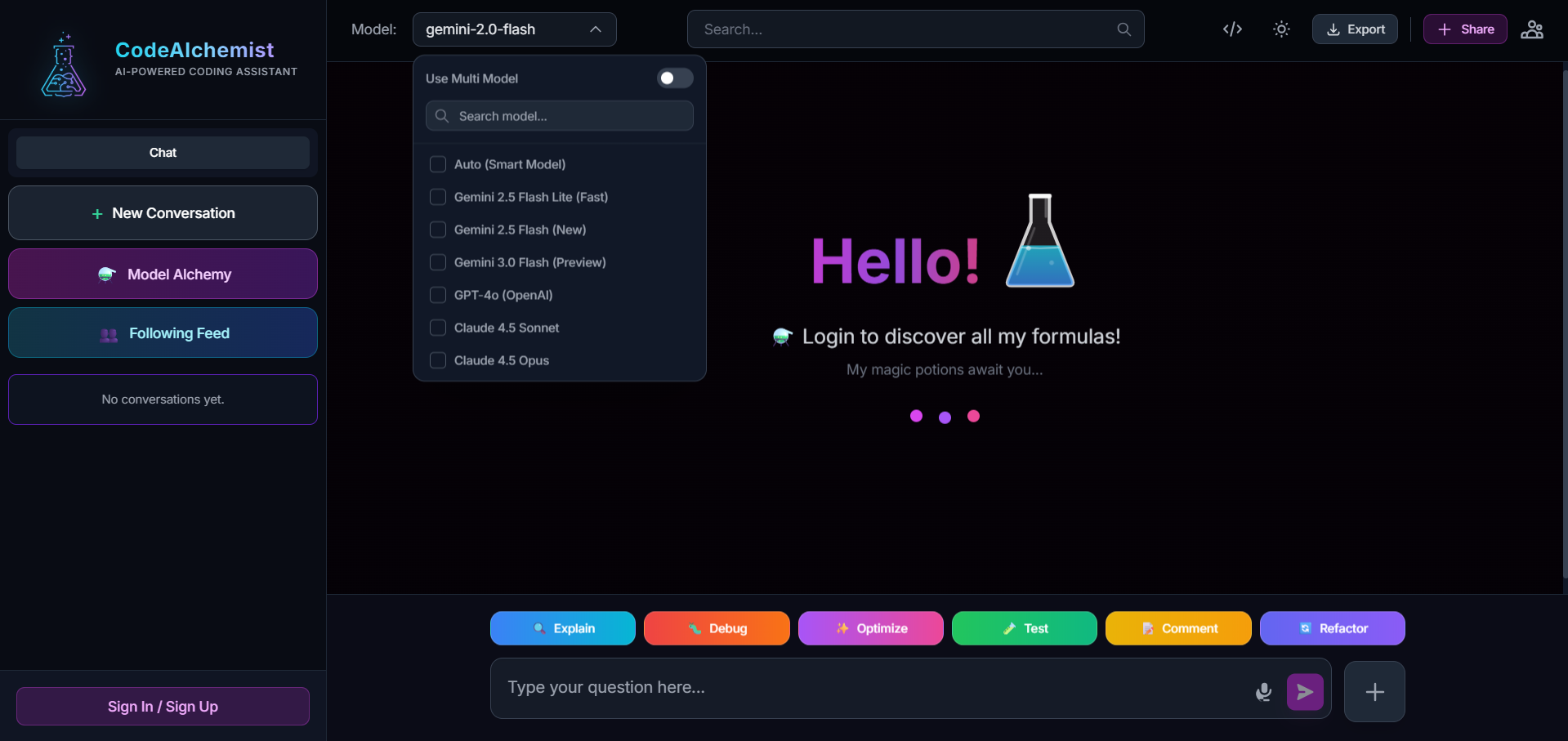Click the Sign In / Sign Up button
1568x741 pixels.
163,707
